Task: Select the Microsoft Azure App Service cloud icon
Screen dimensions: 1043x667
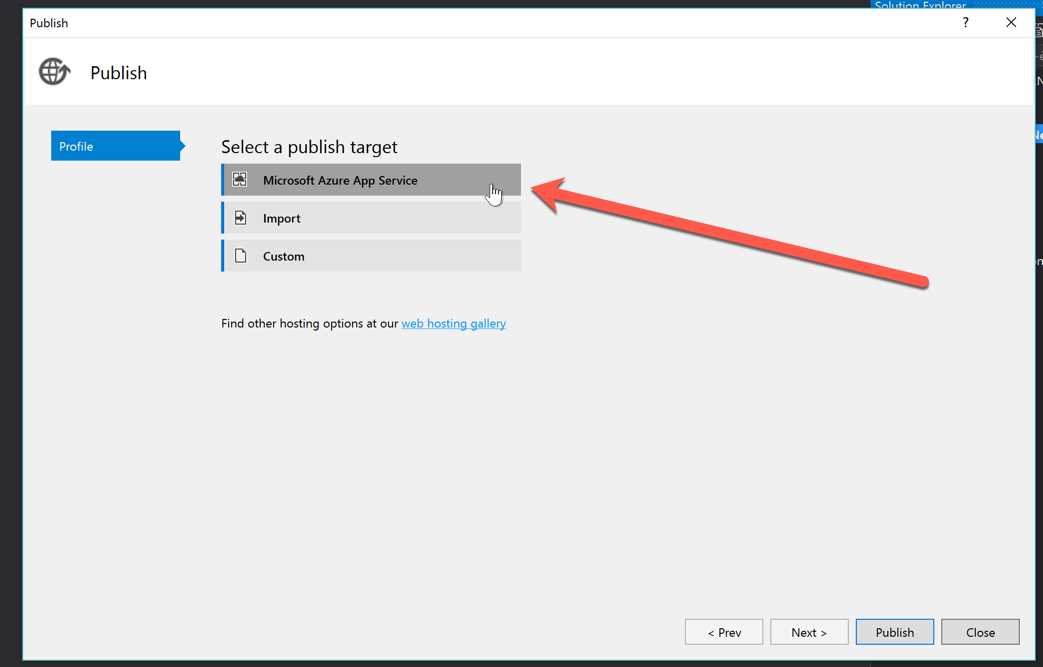Action: click(239, 179)
